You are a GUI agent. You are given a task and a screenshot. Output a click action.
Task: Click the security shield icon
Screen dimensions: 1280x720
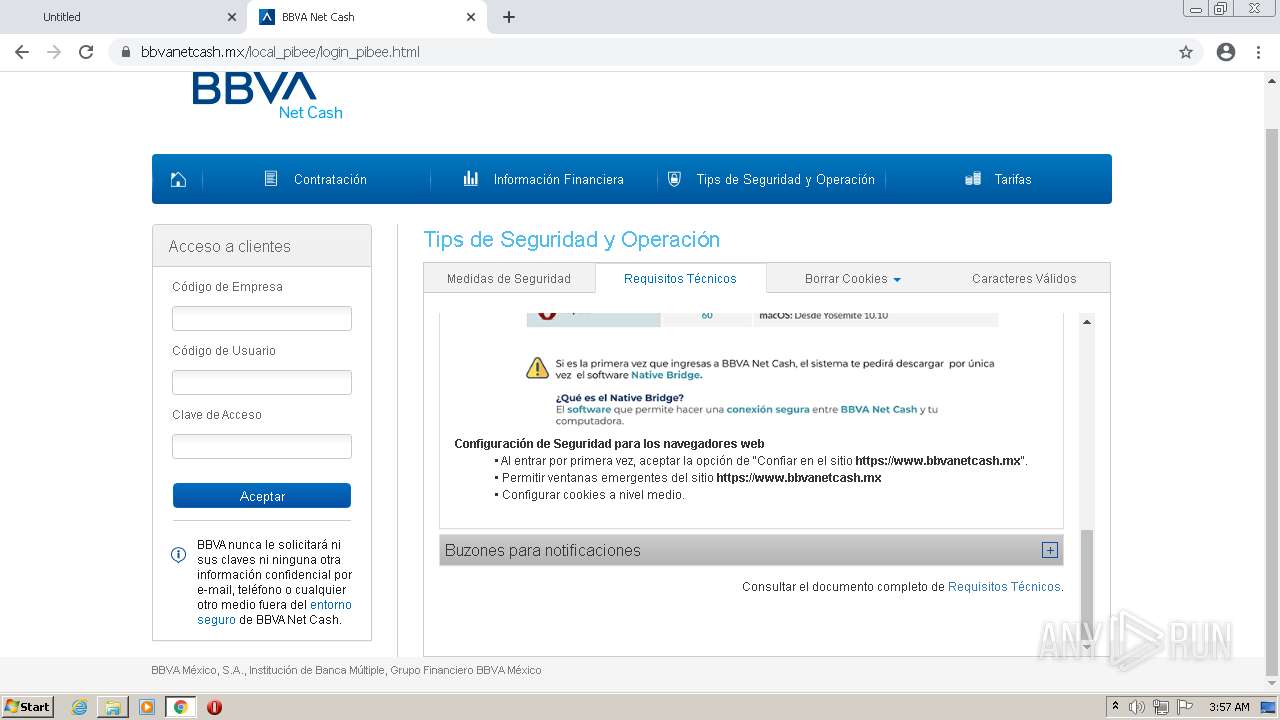(674, 179)
